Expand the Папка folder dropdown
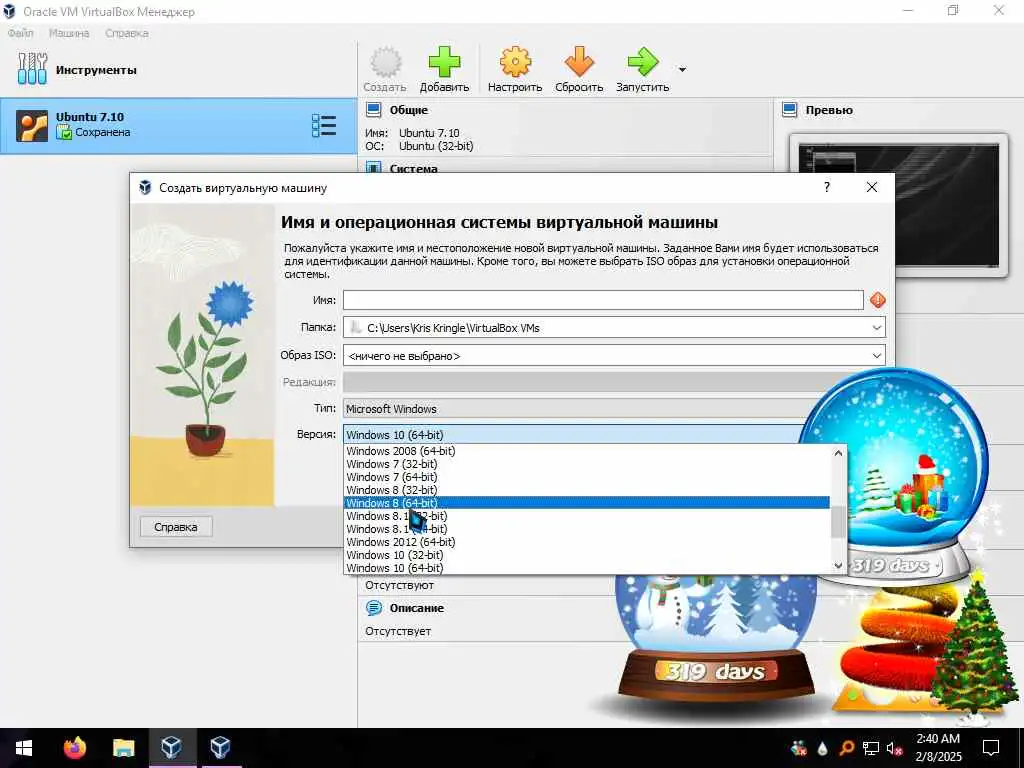The image size is (1024, 768). pyautogui.click(x=877, y=328)
